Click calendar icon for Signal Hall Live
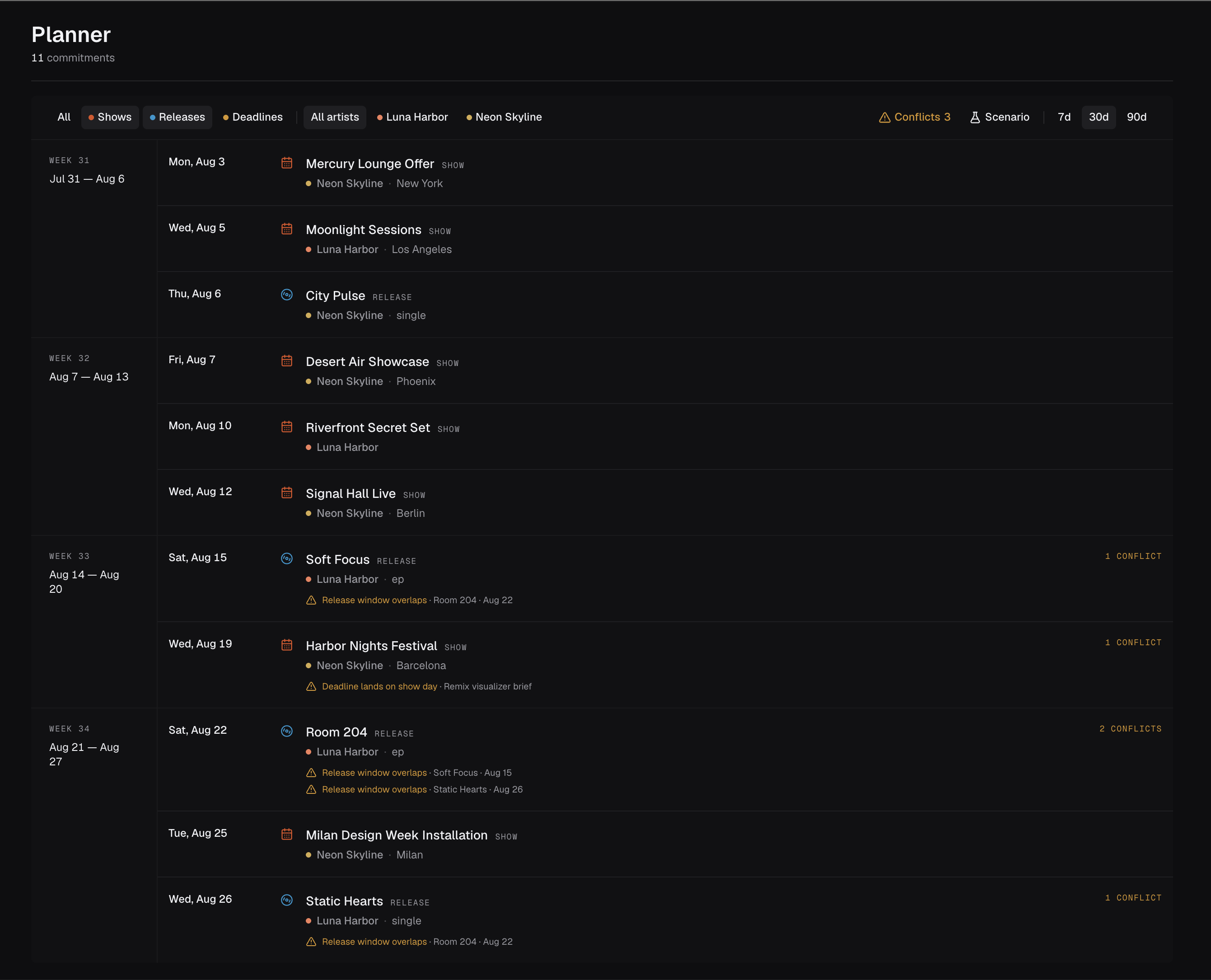 (x=287, y=493)
